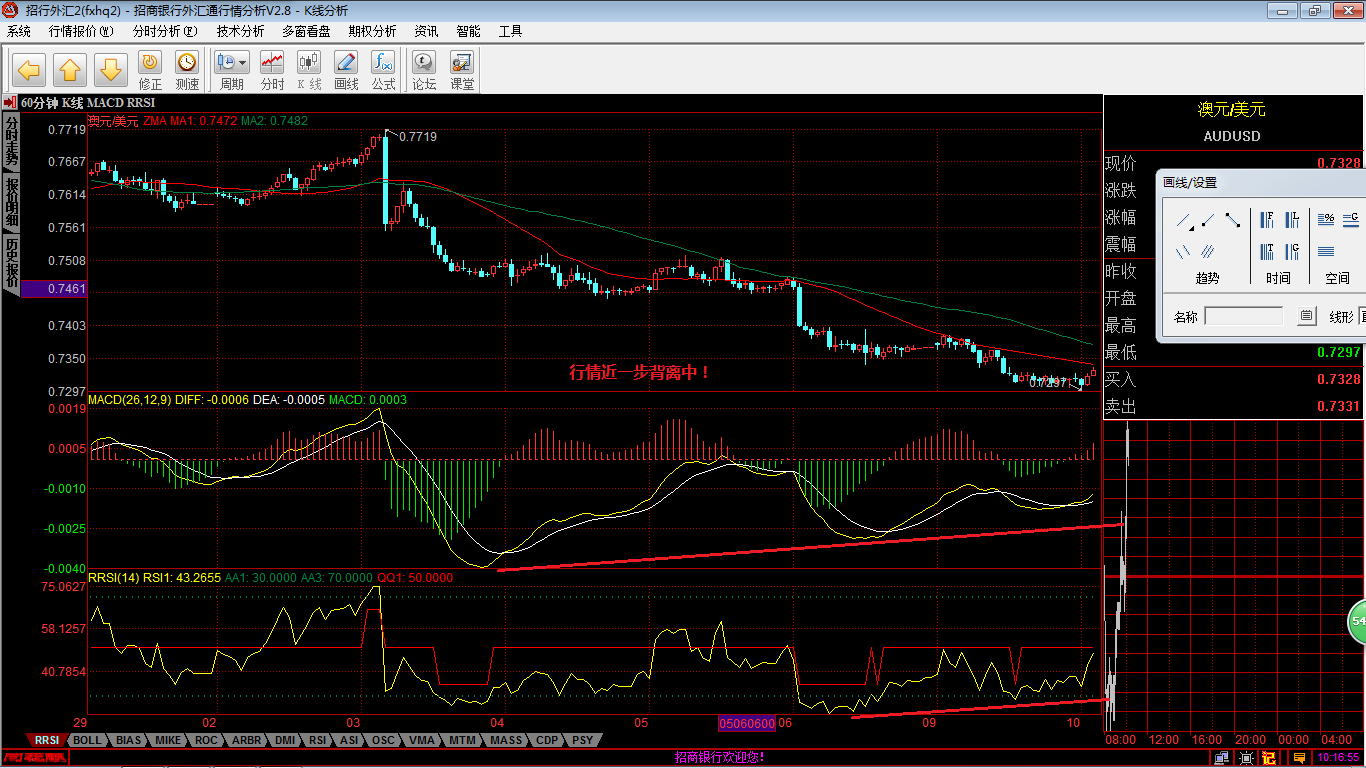Click the network computers status icon
The image size is (1366, 768).
tap(1221, 758)
